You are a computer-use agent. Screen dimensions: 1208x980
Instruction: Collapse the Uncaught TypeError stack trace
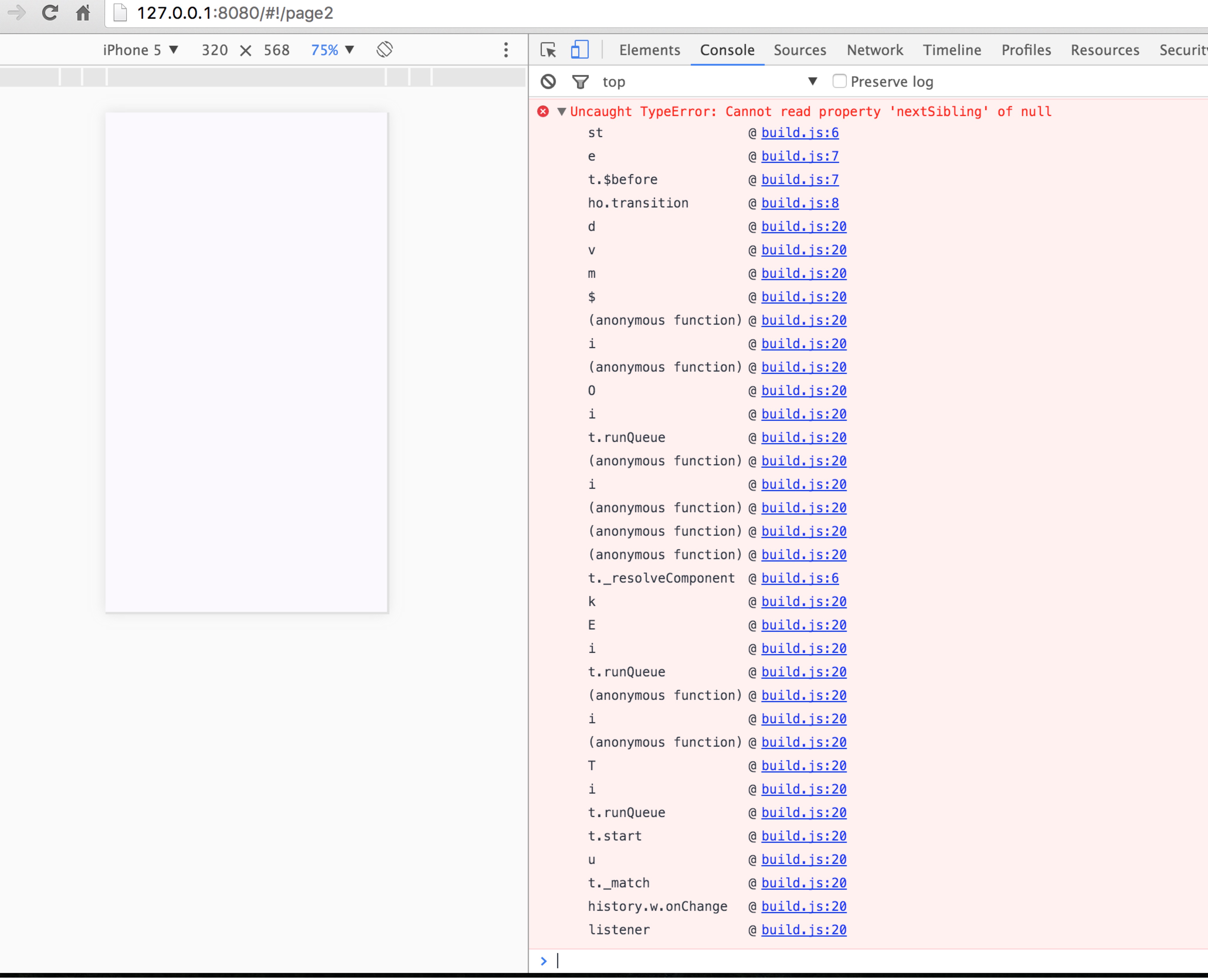pos(561,112)
